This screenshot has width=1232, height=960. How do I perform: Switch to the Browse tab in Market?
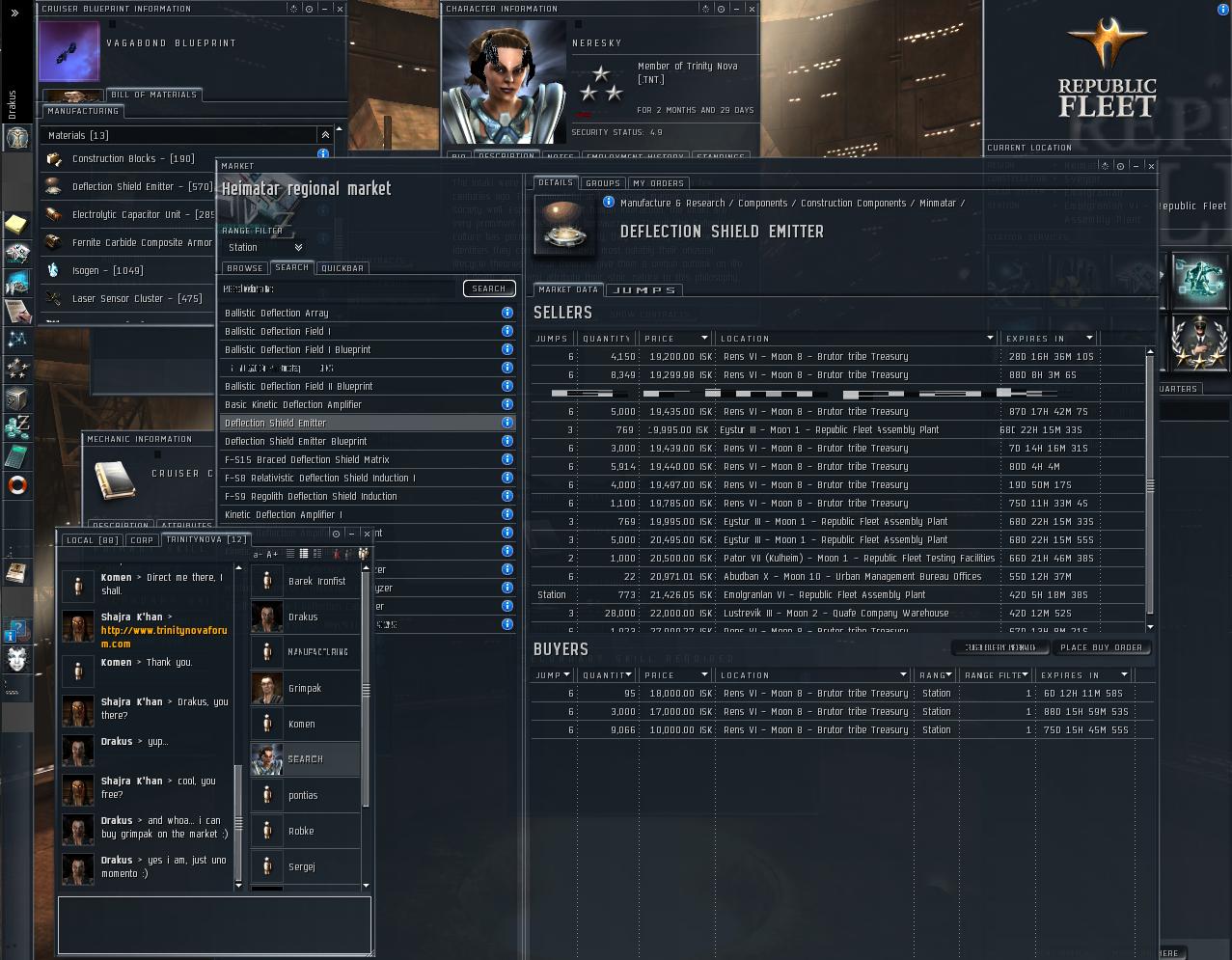(x=245, y=268)
